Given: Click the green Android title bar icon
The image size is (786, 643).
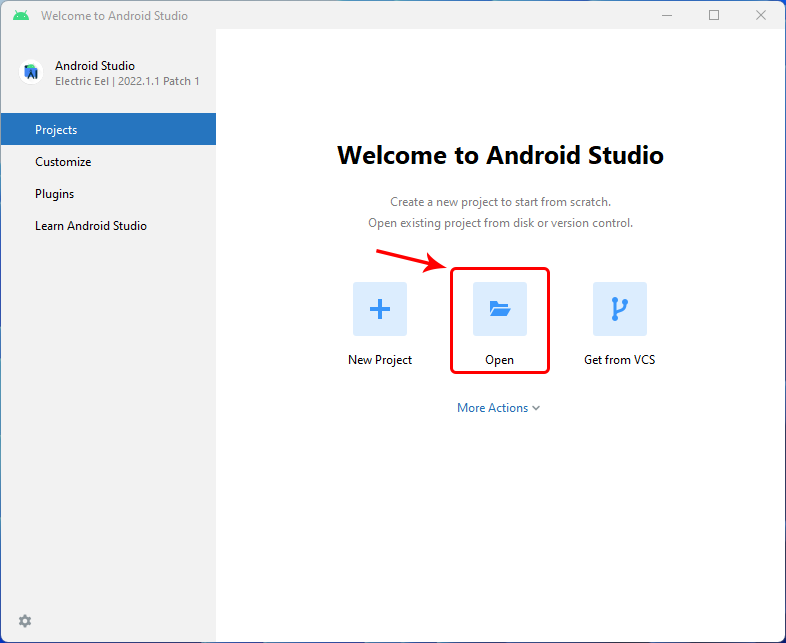Looking at the screenshot, I should [x=21, y=16].
